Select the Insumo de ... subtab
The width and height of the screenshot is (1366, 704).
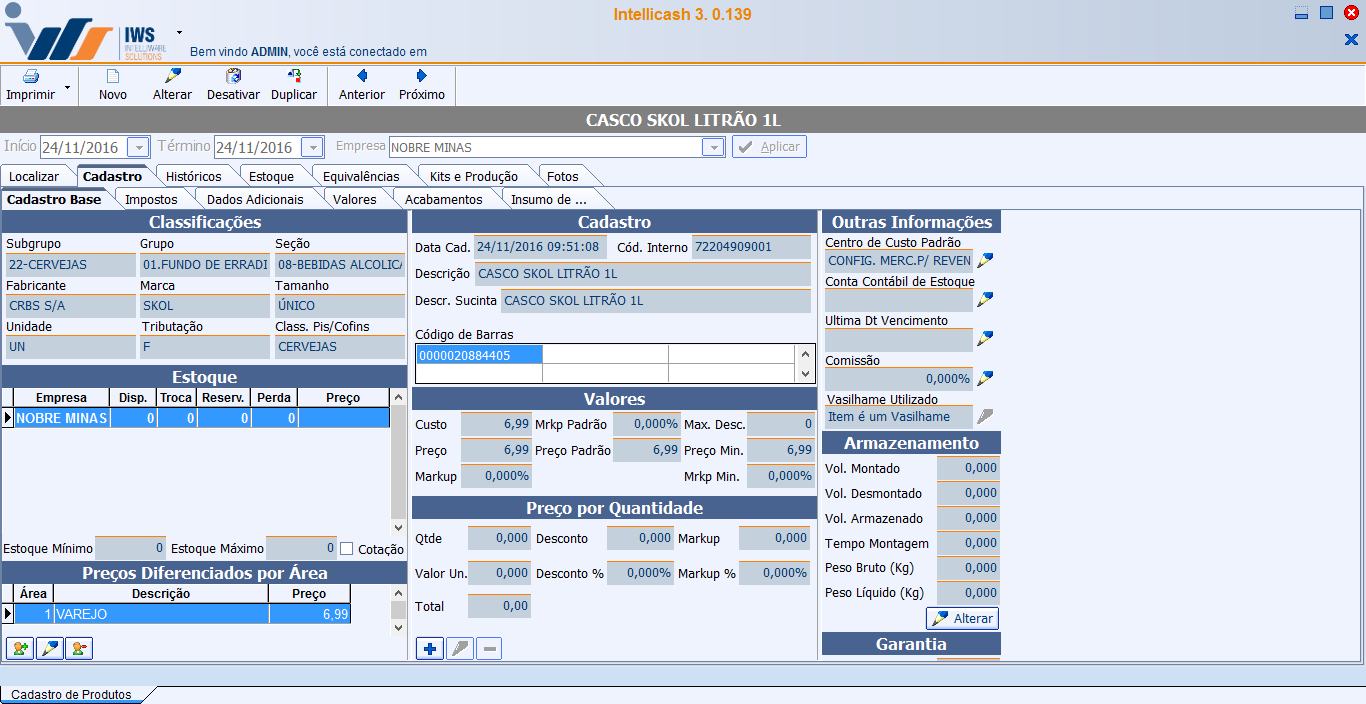click(549, 199)
